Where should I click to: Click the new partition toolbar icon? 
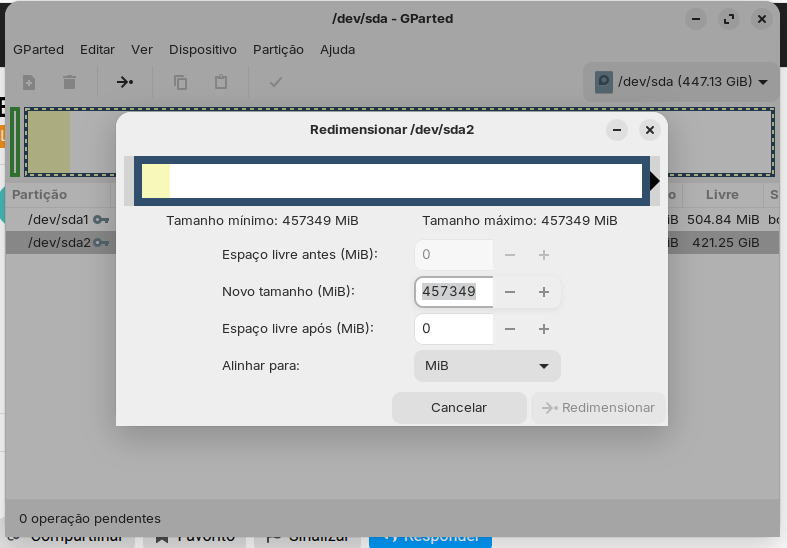[x=29, y=82]
